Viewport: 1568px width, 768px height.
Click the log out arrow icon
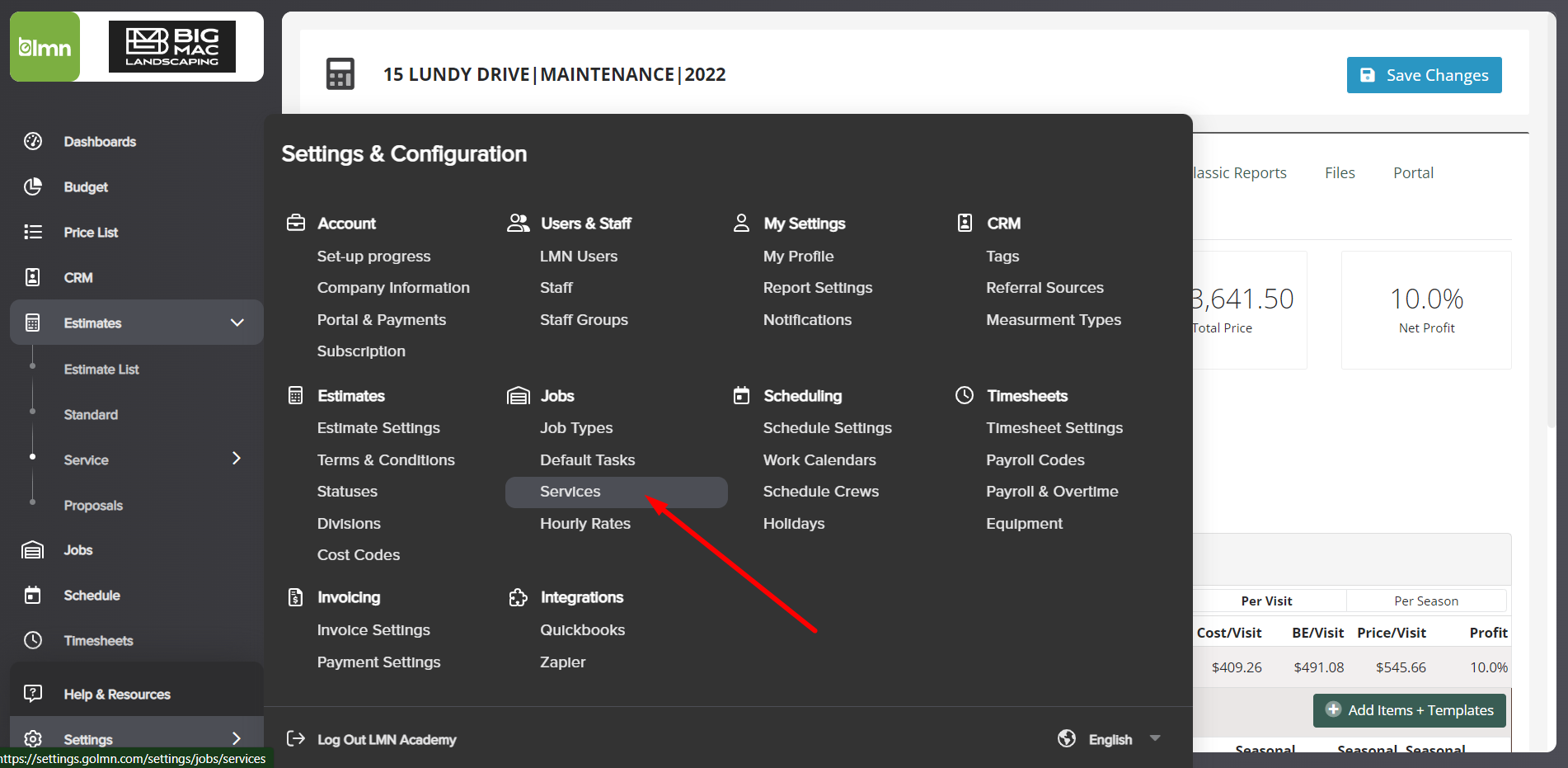tap(296, 738)
